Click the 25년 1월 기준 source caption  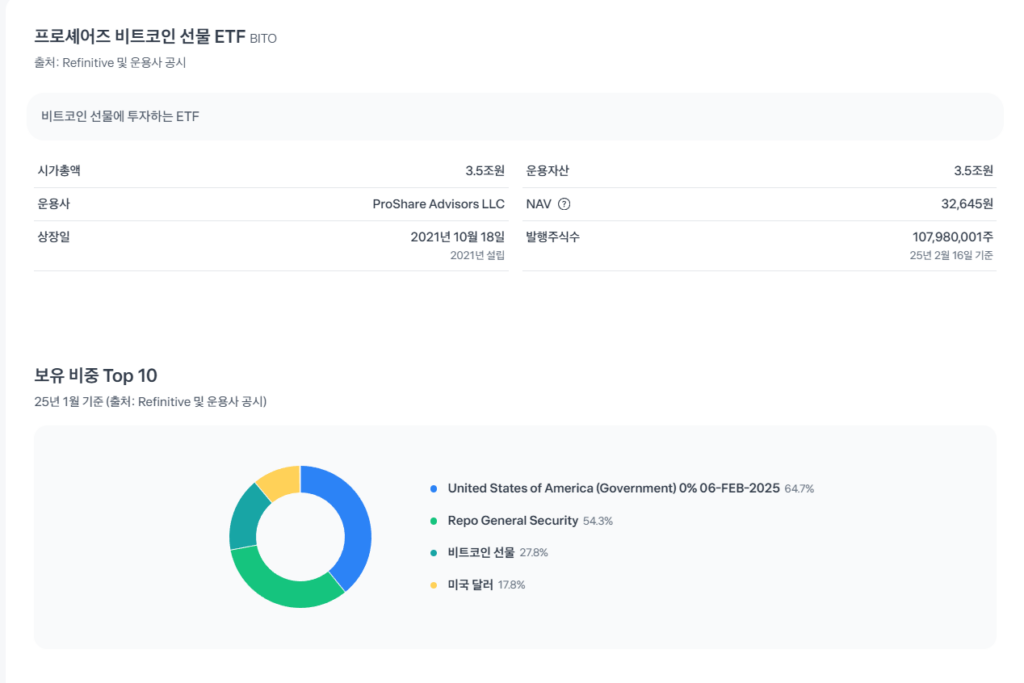(150, 402)
